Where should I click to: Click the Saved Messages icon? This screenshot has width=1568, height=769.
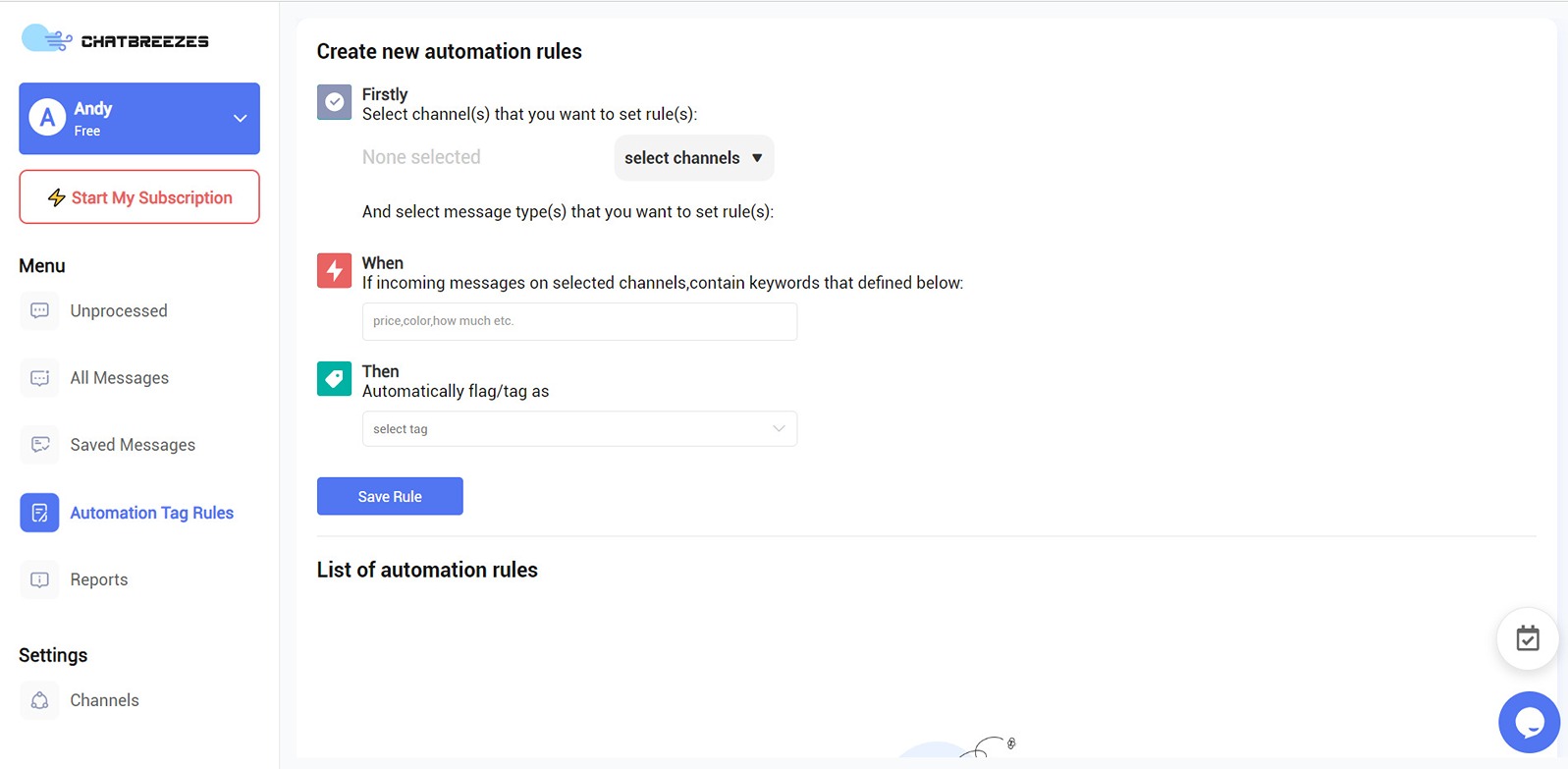pos(39,445)
